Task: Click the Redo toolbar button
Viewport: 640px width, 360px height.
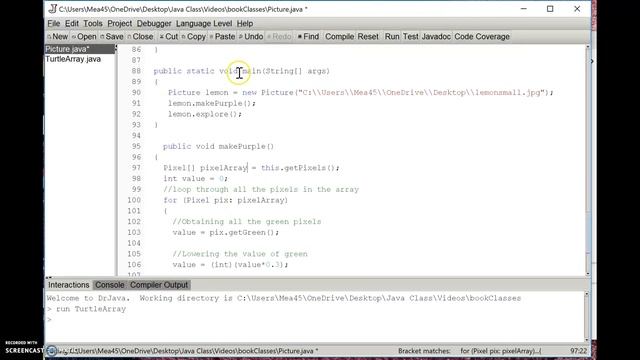Action: [x=279, y=37]
